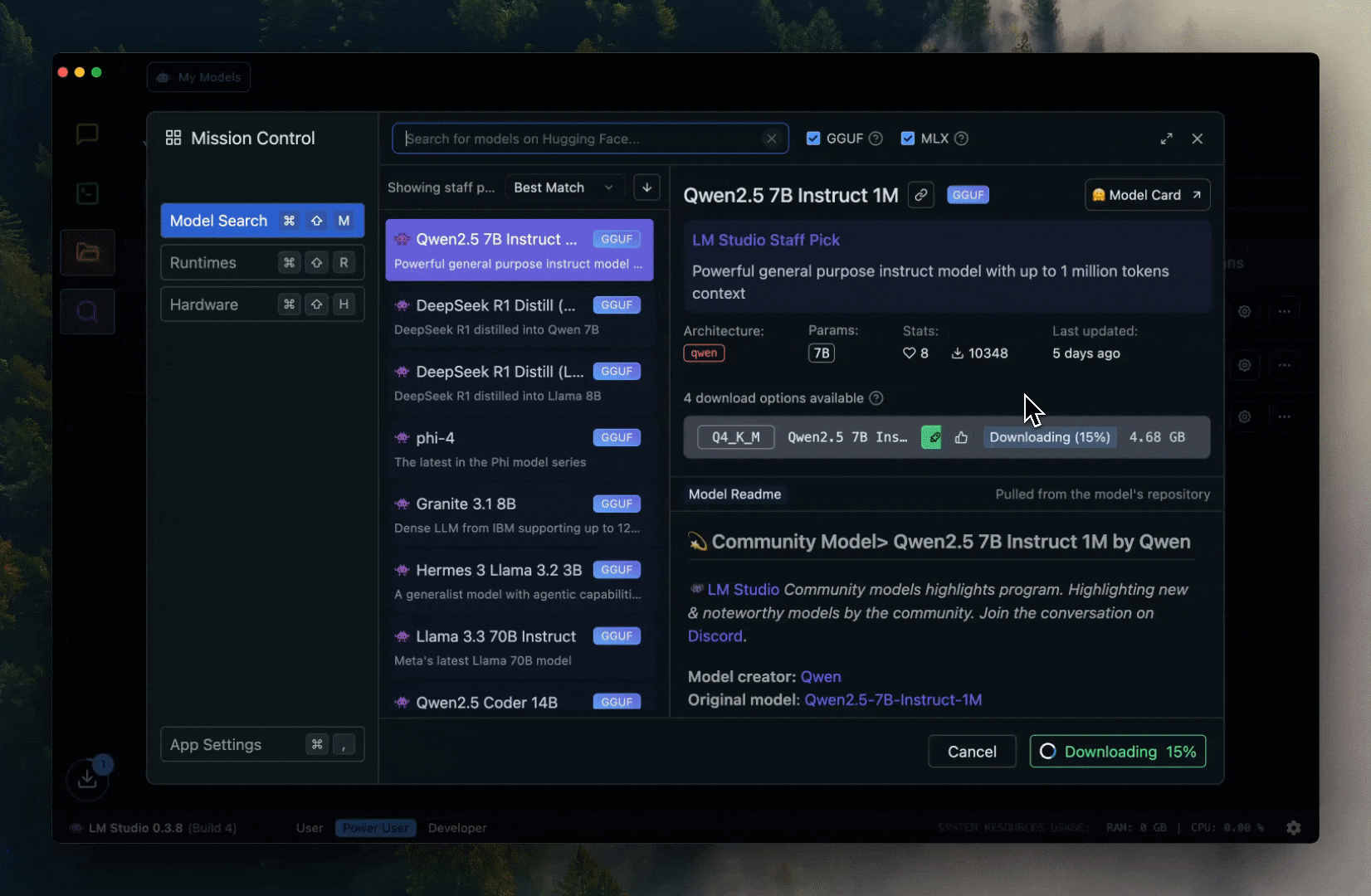Show MLX format help icon
Viewport: 1371px width, 896px height.
[x=961, y=139]
